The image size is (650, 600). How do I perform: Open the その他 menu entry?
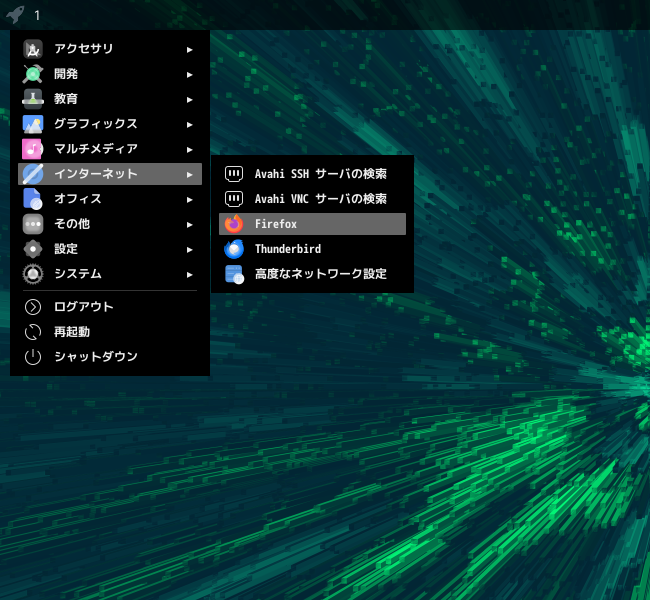[110, 224]
